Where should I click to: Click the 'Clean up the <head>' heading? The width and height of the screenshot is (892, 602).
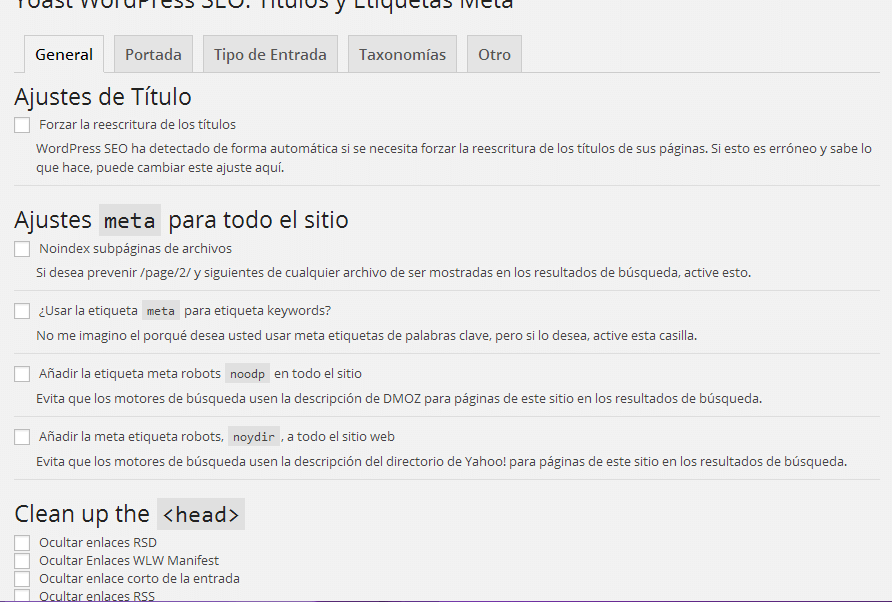pyautogui.click(x=130, y=514)
